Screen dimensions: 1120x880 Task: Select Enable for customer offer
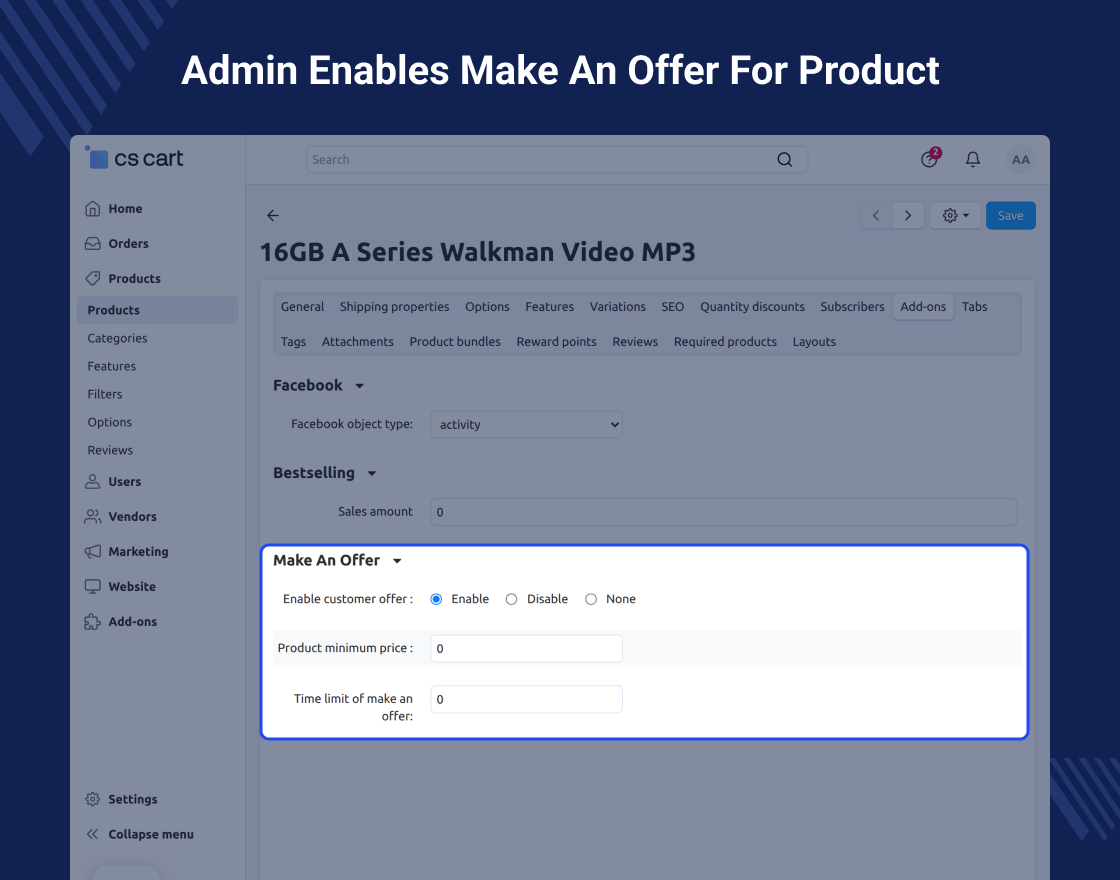coord(436,599)
